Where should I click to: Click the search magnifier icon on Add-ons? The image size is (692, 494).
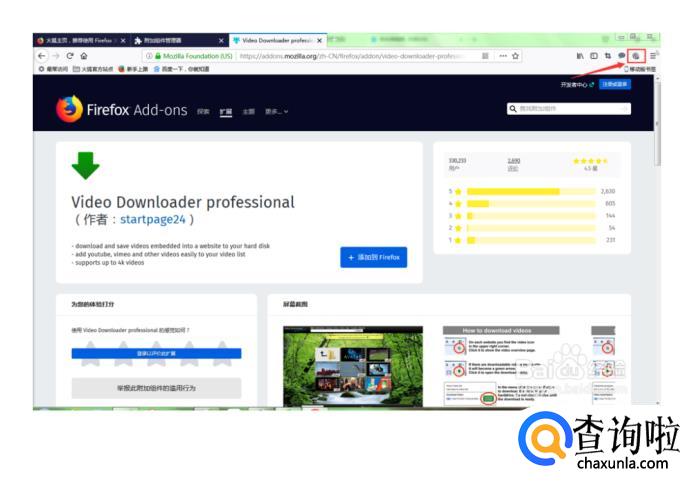[x=513, y=109]
